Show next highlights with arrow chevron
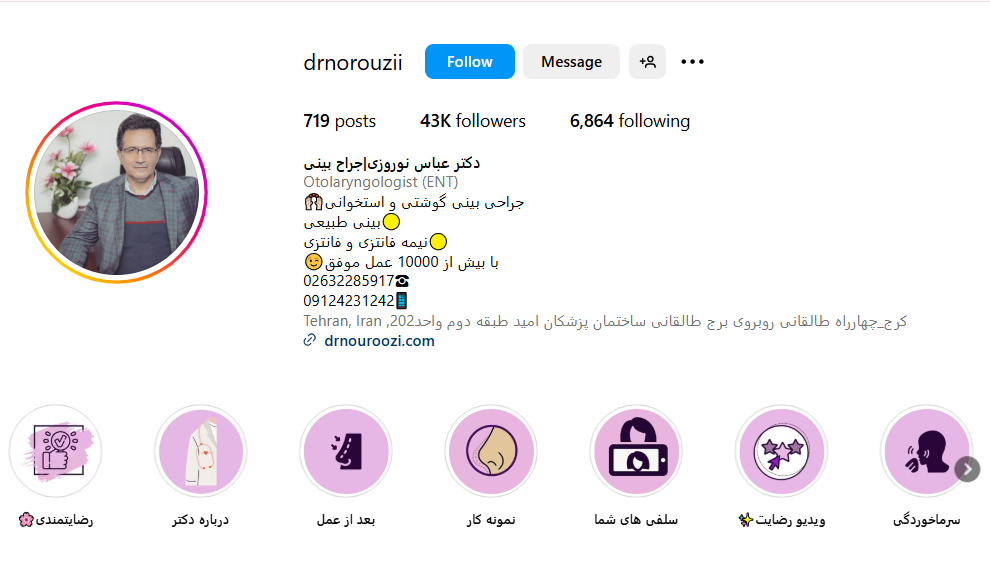The height and width of the screenshot is (585, 990). 967,470
